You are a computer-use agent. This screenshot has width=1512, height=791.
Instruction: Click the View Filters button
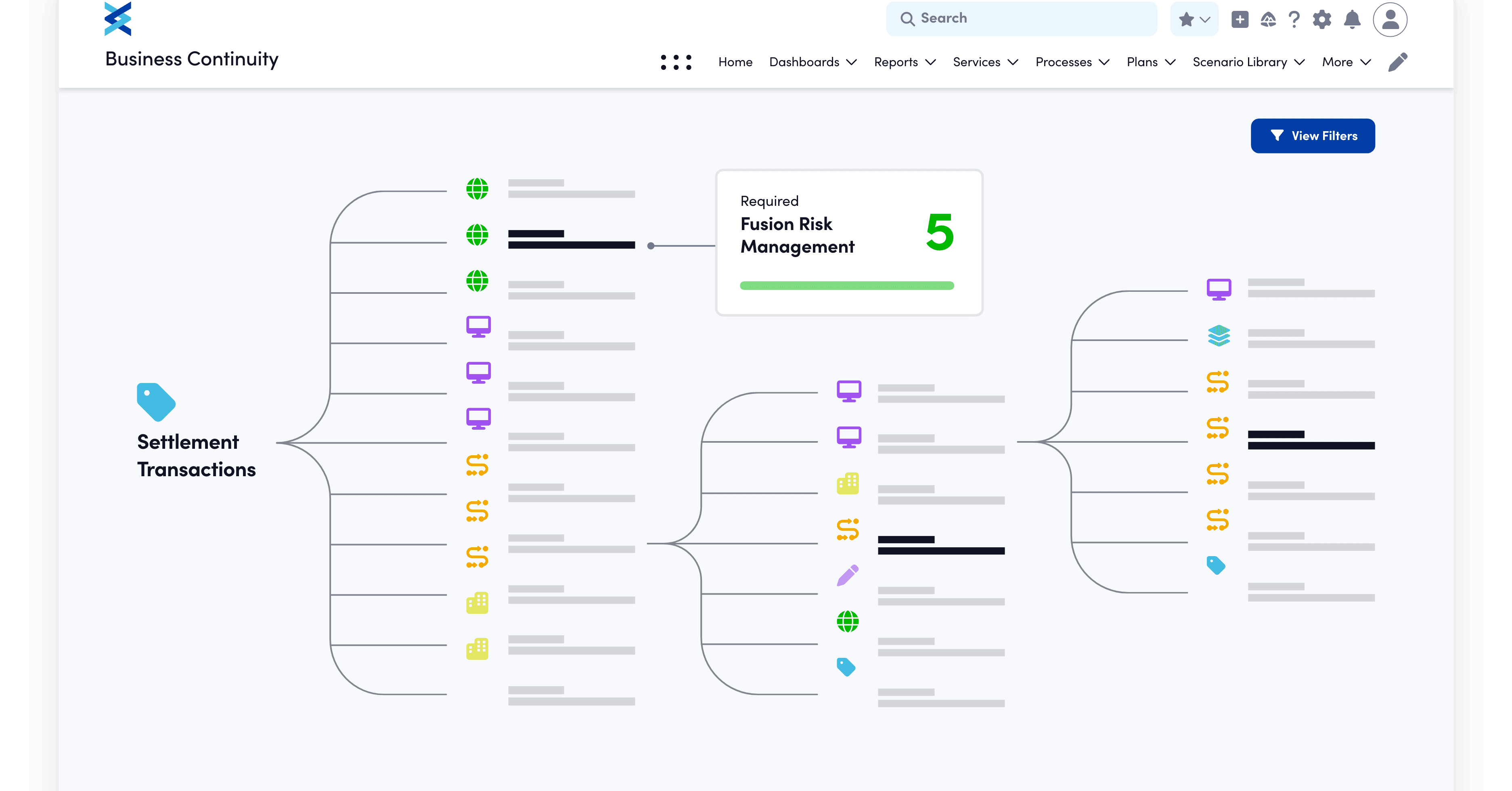1313,136
